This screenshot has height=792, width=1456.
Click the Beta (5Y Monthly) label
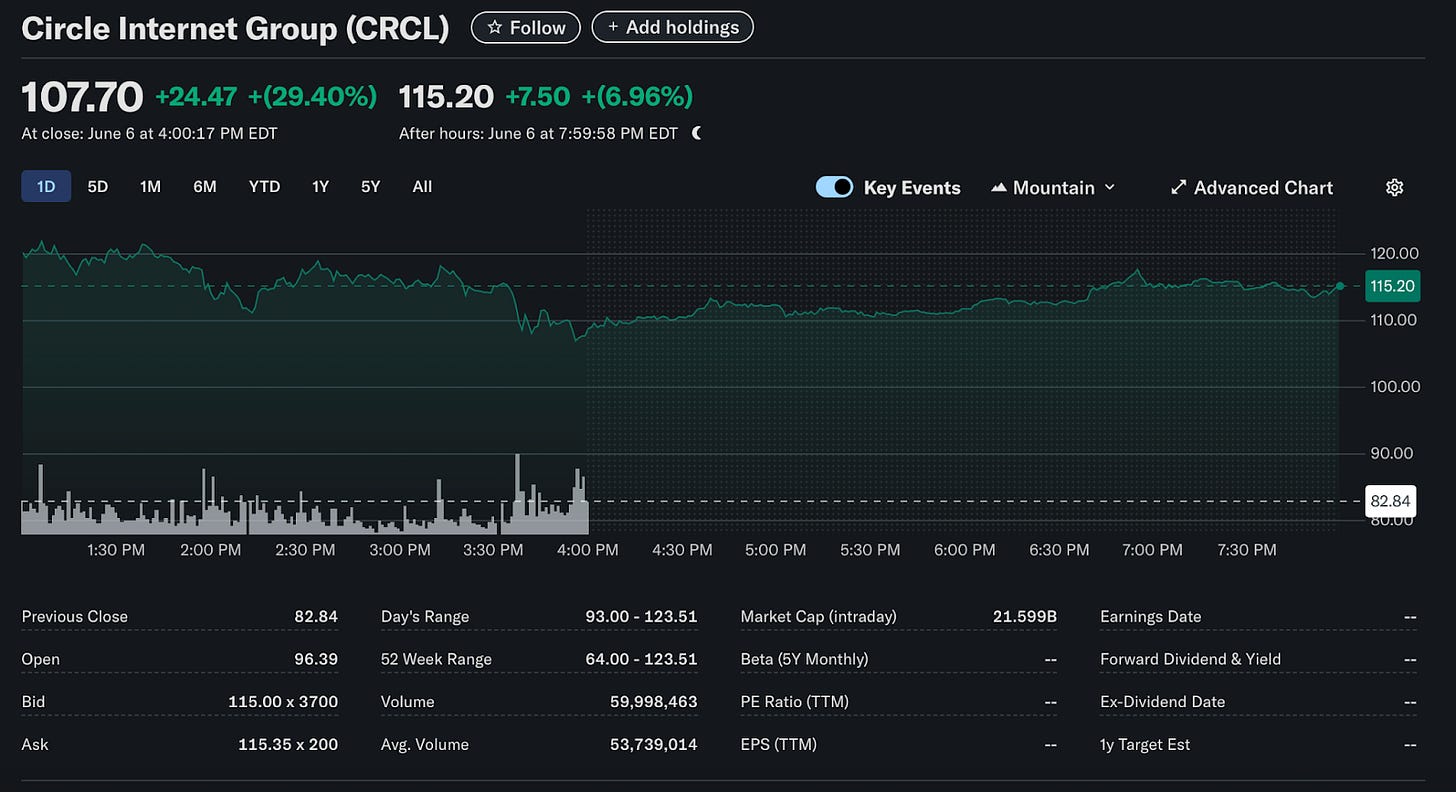point(804,659)
